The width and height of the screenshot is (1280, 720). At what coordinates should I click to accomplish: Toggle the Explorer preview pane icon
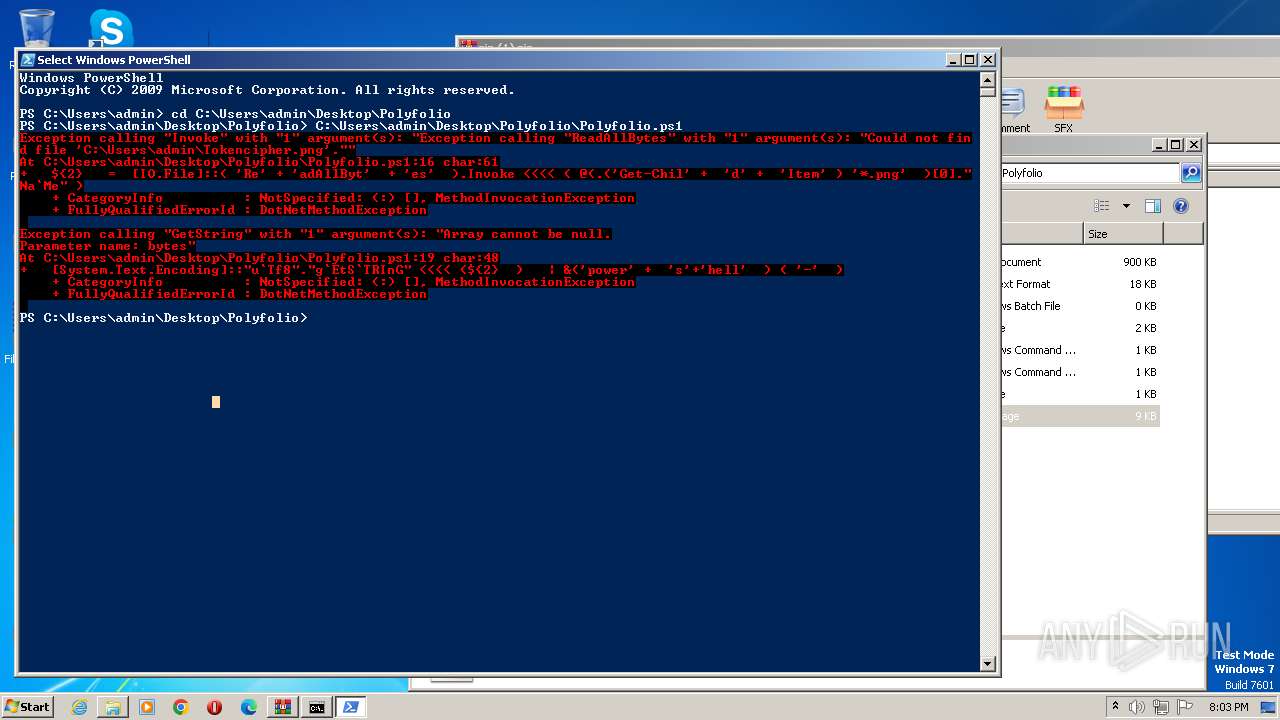point(1153,206)
